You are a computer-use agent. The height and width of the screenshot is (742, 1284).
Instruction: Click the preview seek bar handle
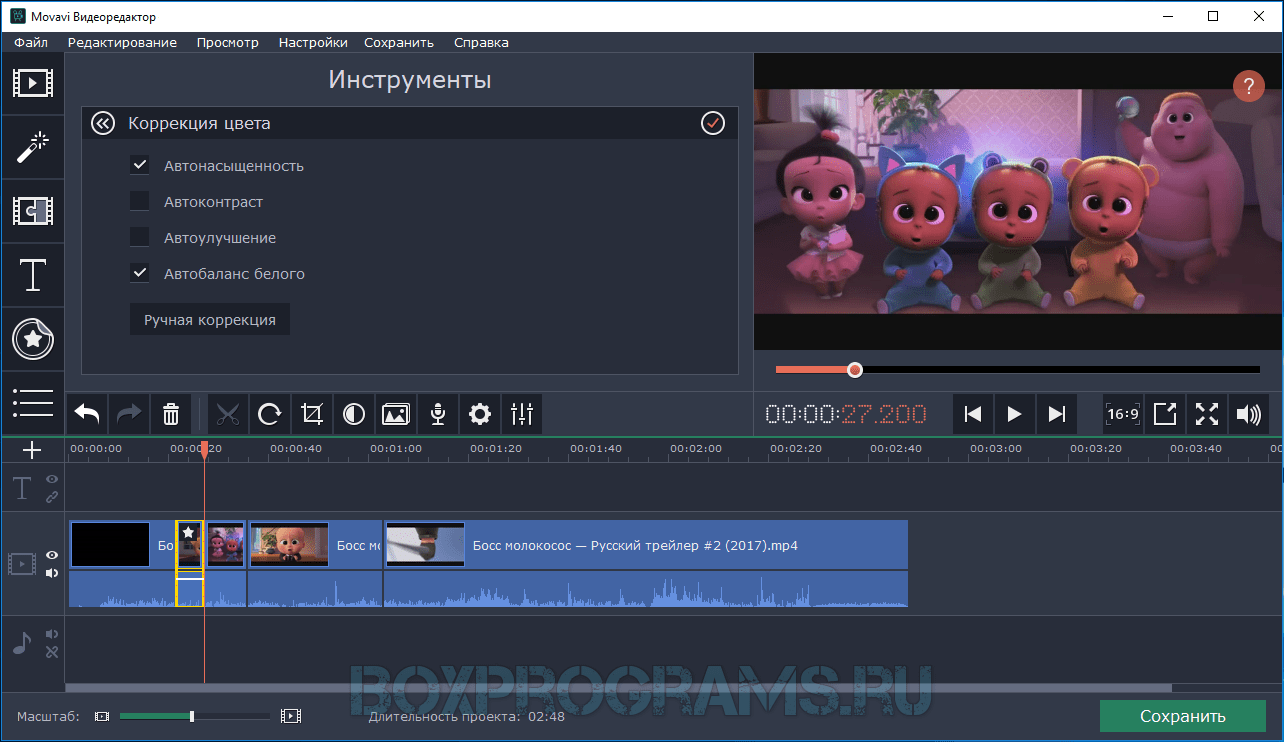click(x=855, y=370)
